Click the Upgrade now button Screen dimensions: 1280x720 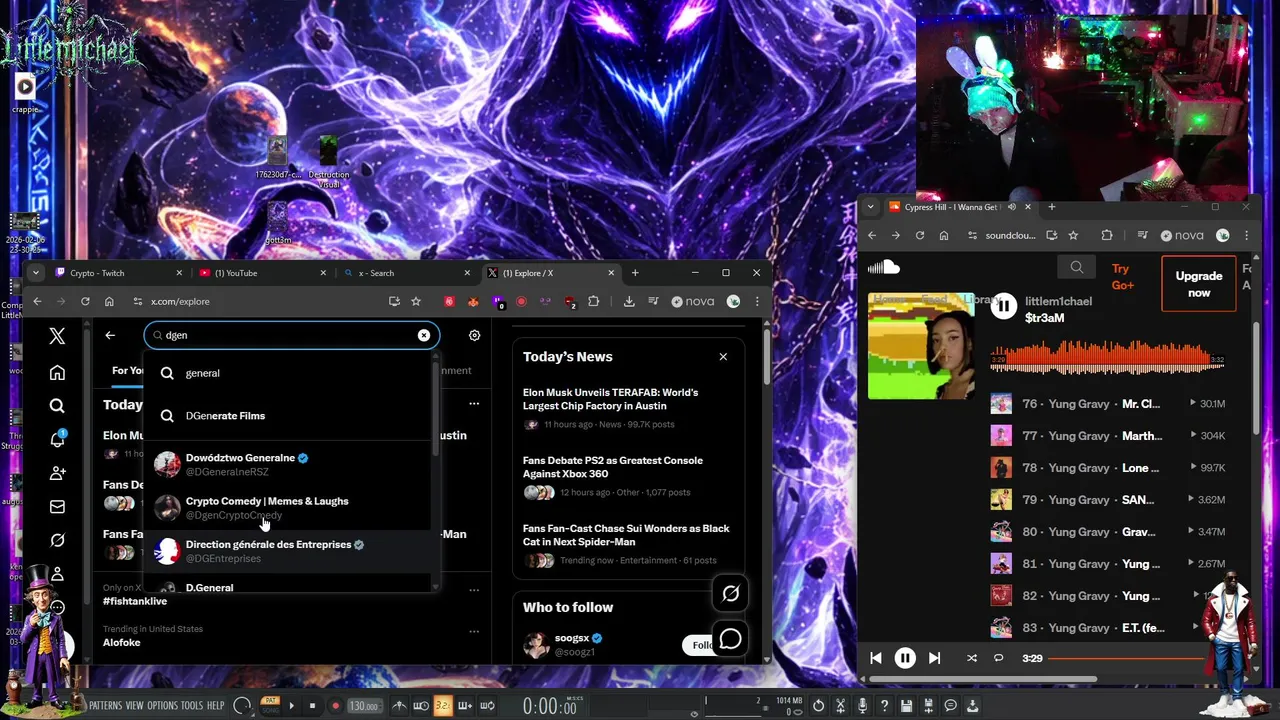(1199, 284)
